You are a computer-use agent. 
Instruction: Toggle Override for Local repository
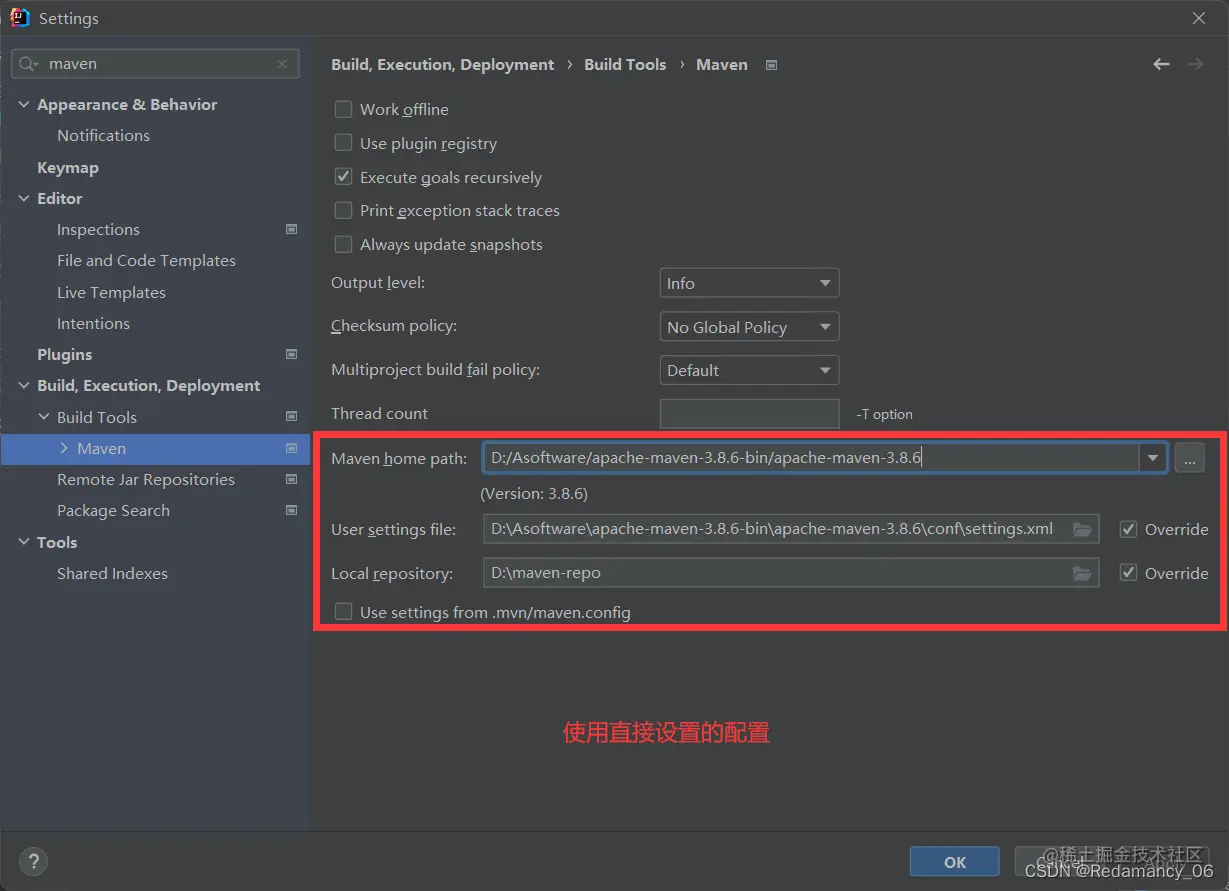pos(1128,573)
